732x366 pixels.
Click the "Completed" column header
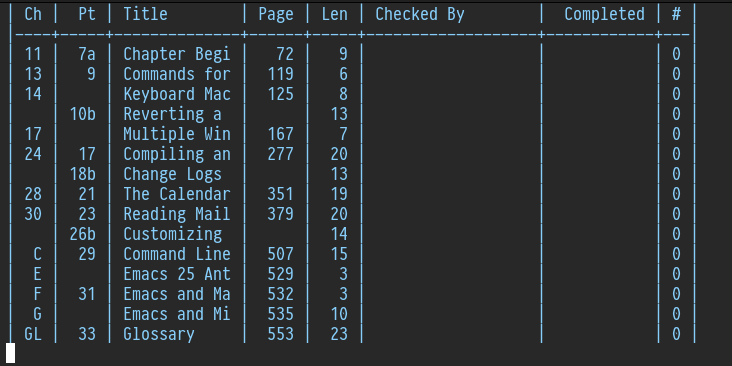click(604, 14)
